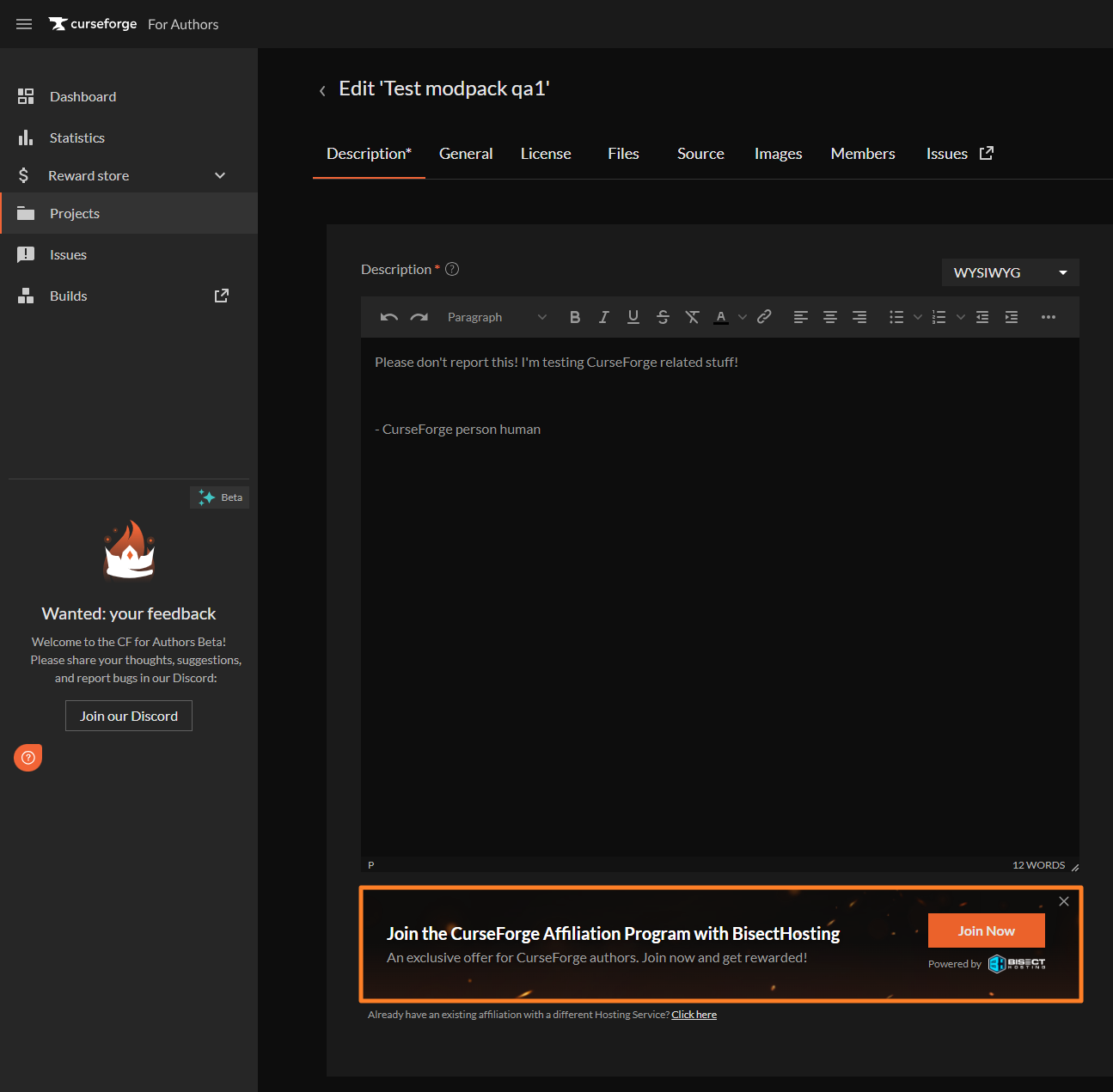Image resolution: width=1113 pixels, height=1092 pixels.
Task: Decrease the paragraph indent
Action: (x=982, y=317)
